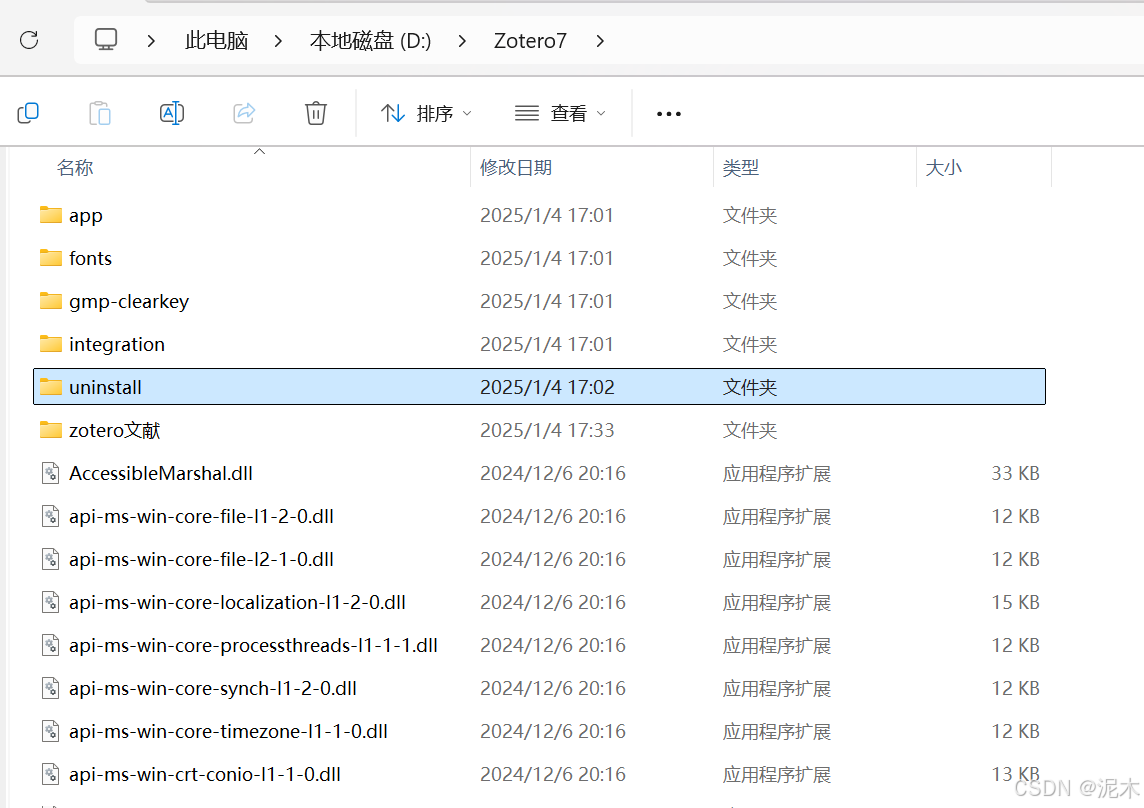This screenshot has height=808, width=1144.
Task: Expand chevron after 本地磁盘 (D:) in path
Action: 462,41
